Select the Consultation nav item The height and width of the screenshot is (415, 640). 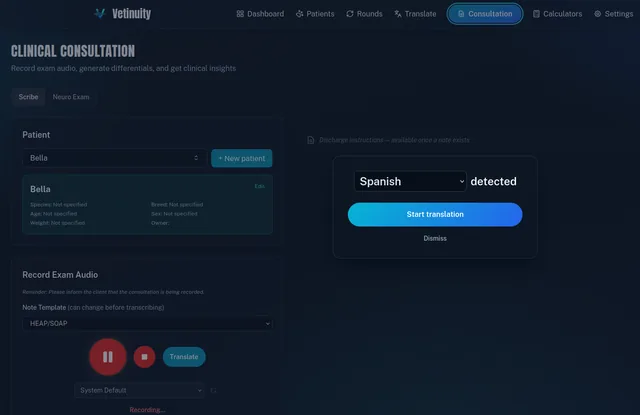point(485,14)
